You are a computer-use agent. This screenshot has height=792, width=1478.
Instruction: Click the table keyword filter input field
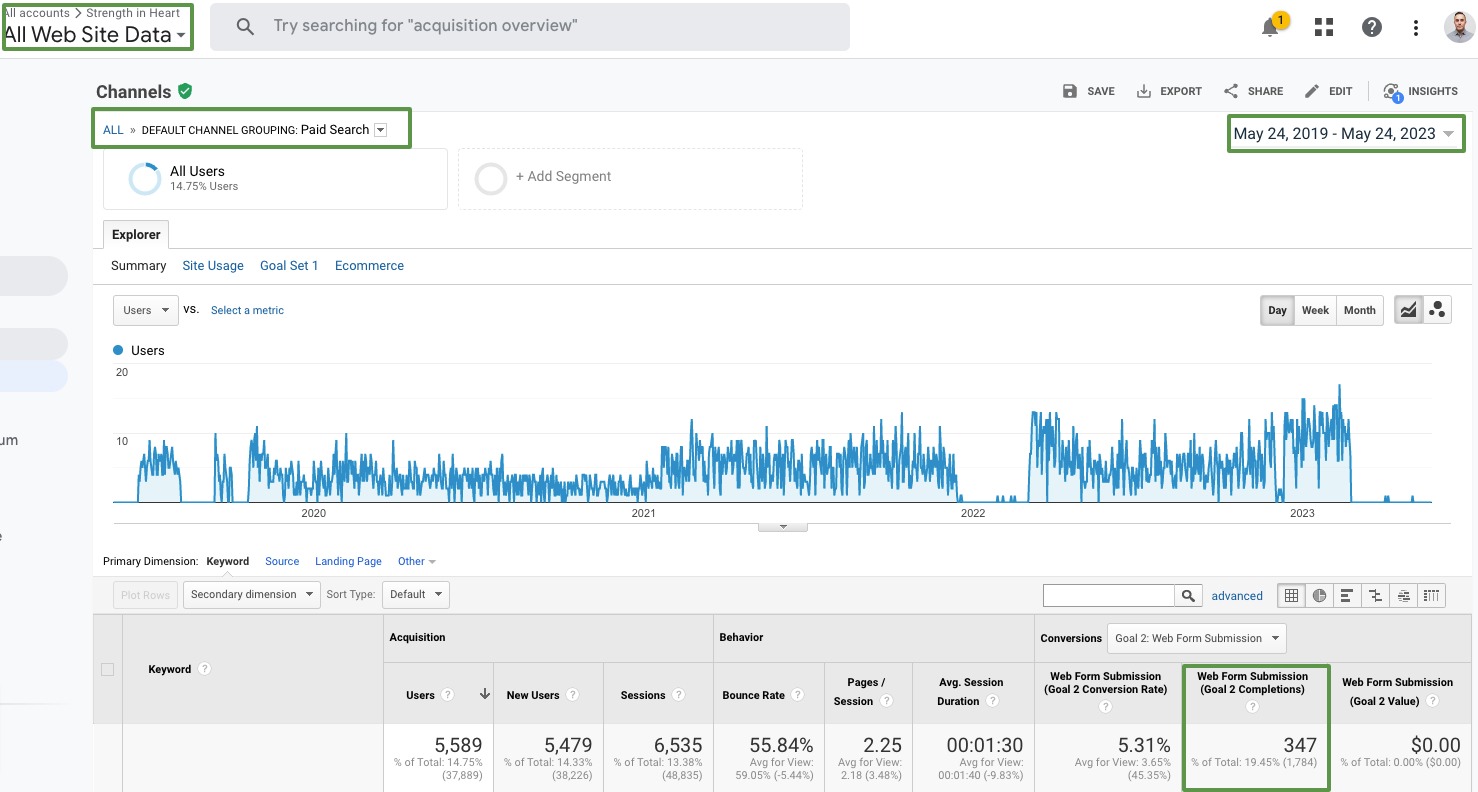click(1109, 595)
